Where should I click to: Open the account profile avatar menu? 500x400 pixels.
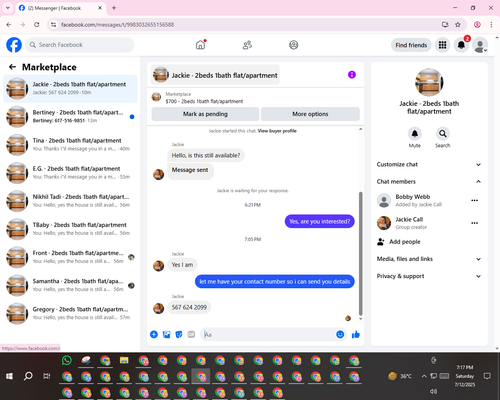point(480,45)
